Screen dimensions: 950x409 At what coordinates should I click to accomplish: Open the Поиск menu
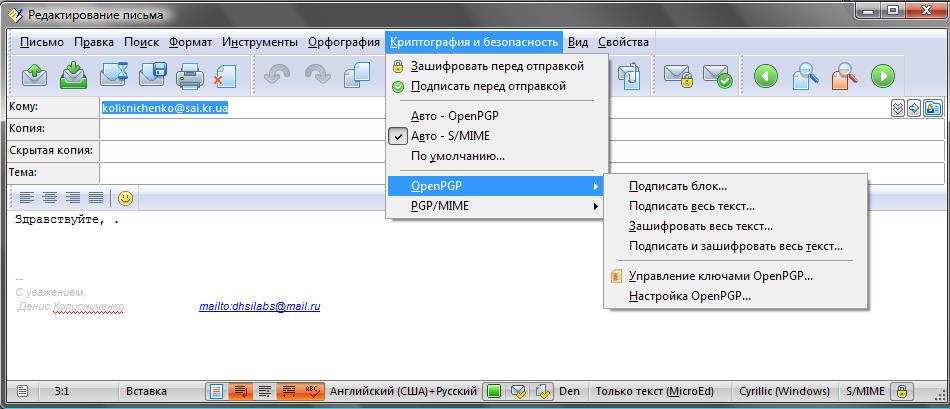click(x=141, y=42)
